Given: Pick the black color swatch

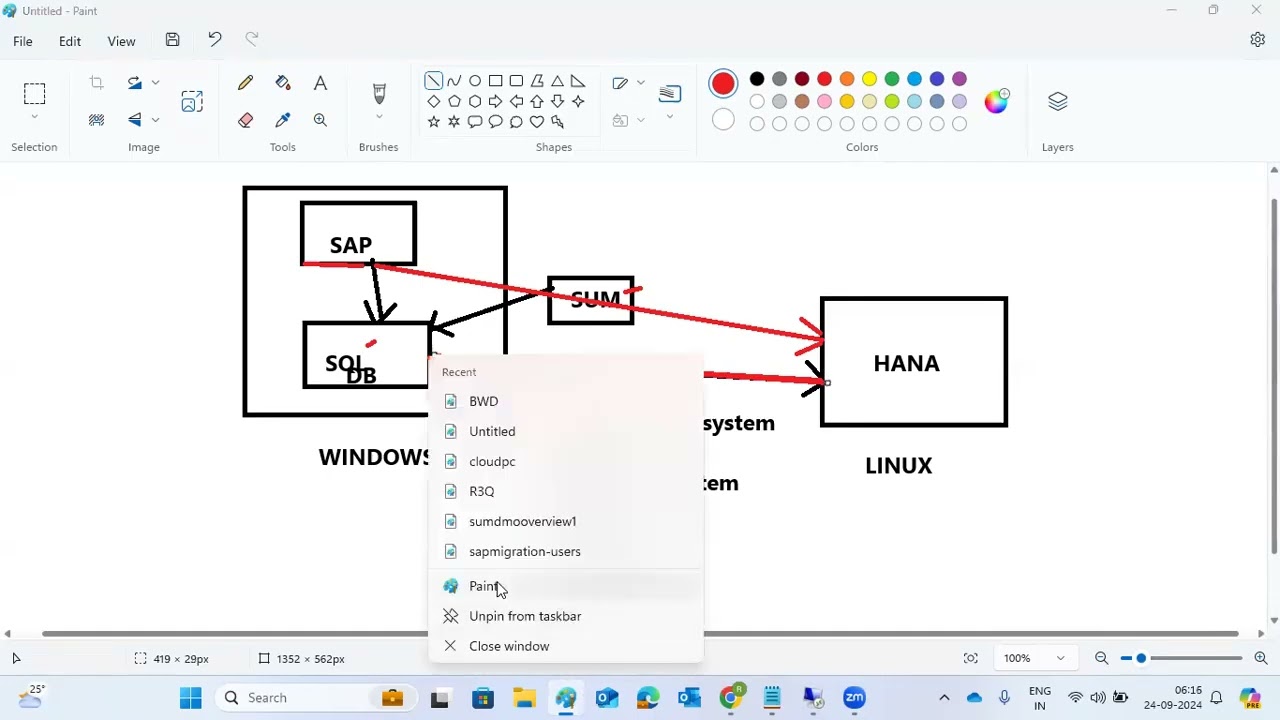Looking at the screenshot, I should point(757,79).
